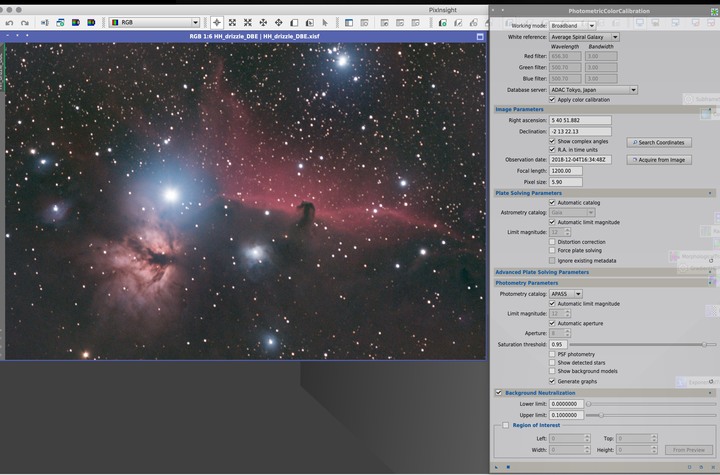Uncheck Apply color calibration
The image size is (720, 475).
(553, 99)
